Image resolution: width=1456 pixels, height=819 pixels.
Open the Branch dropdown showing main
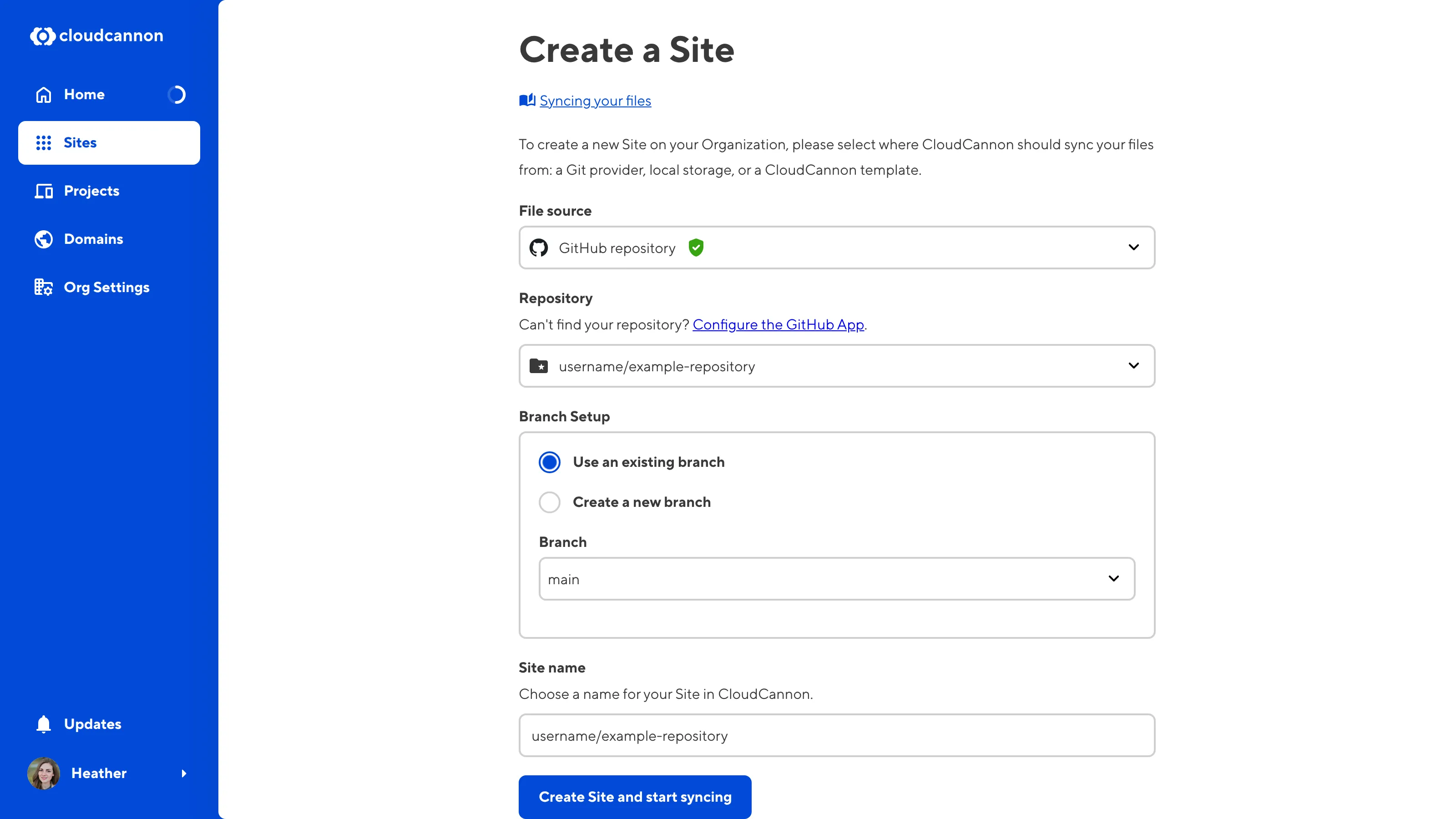[x=1113, y=579]
